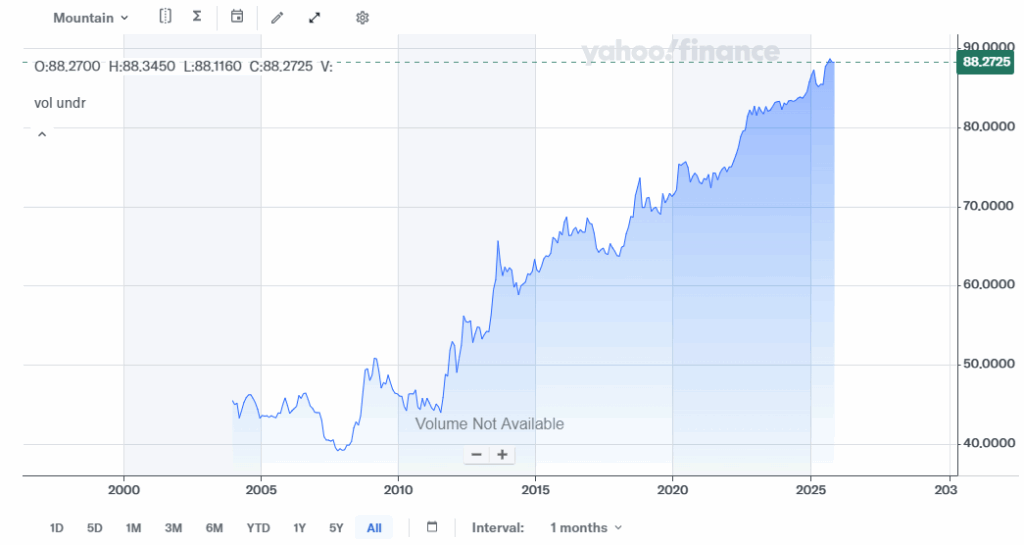Image resolution: width=1024 pixels, height=545 pixels.
Task: Select the YTD time range
Action: (258, 528)
